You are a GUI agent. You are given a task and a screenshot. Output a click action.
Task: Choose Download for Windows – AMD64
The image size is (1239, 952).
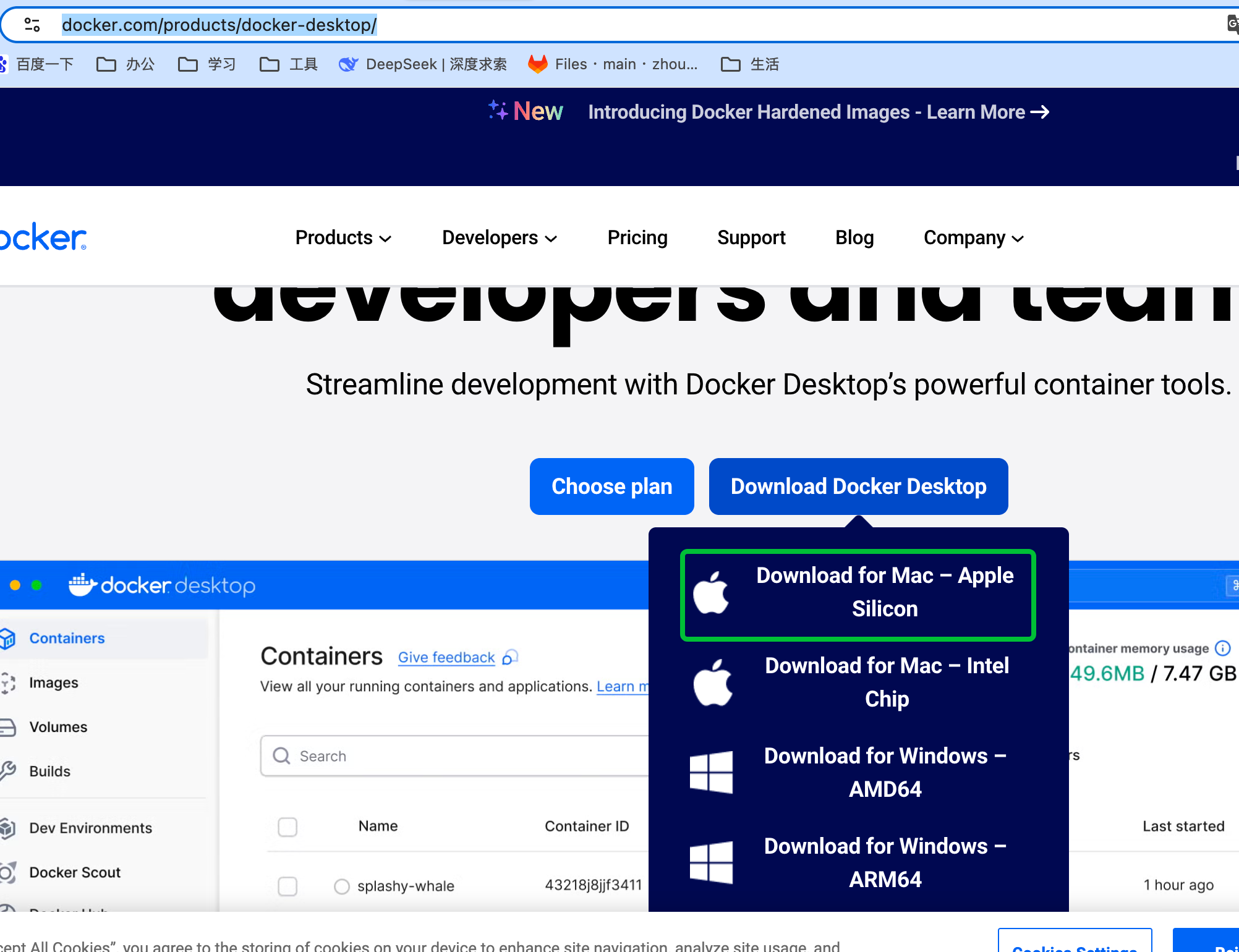[858, 773]
